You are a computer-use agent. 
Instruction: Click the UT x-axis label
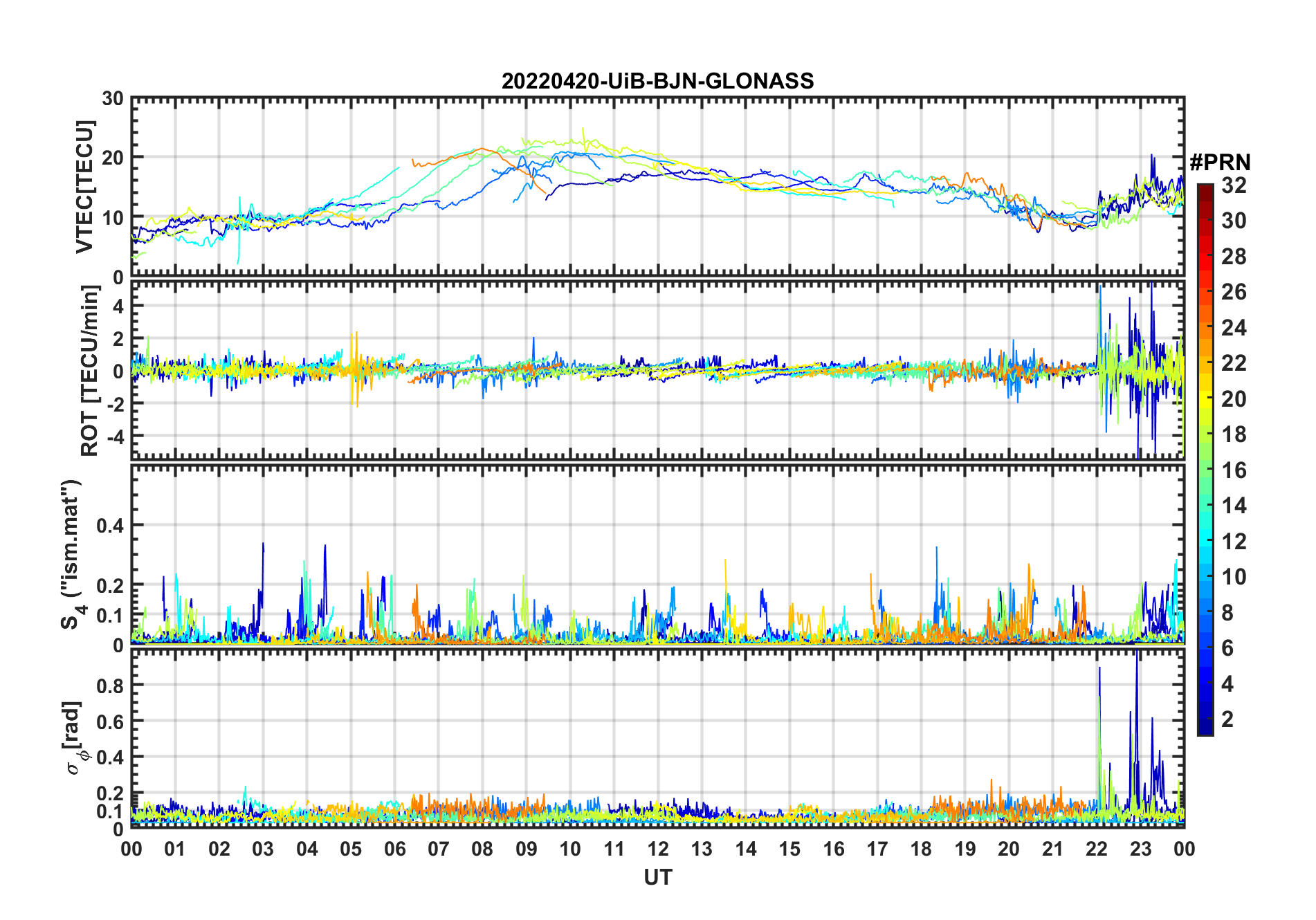click(x=657, y=878)
